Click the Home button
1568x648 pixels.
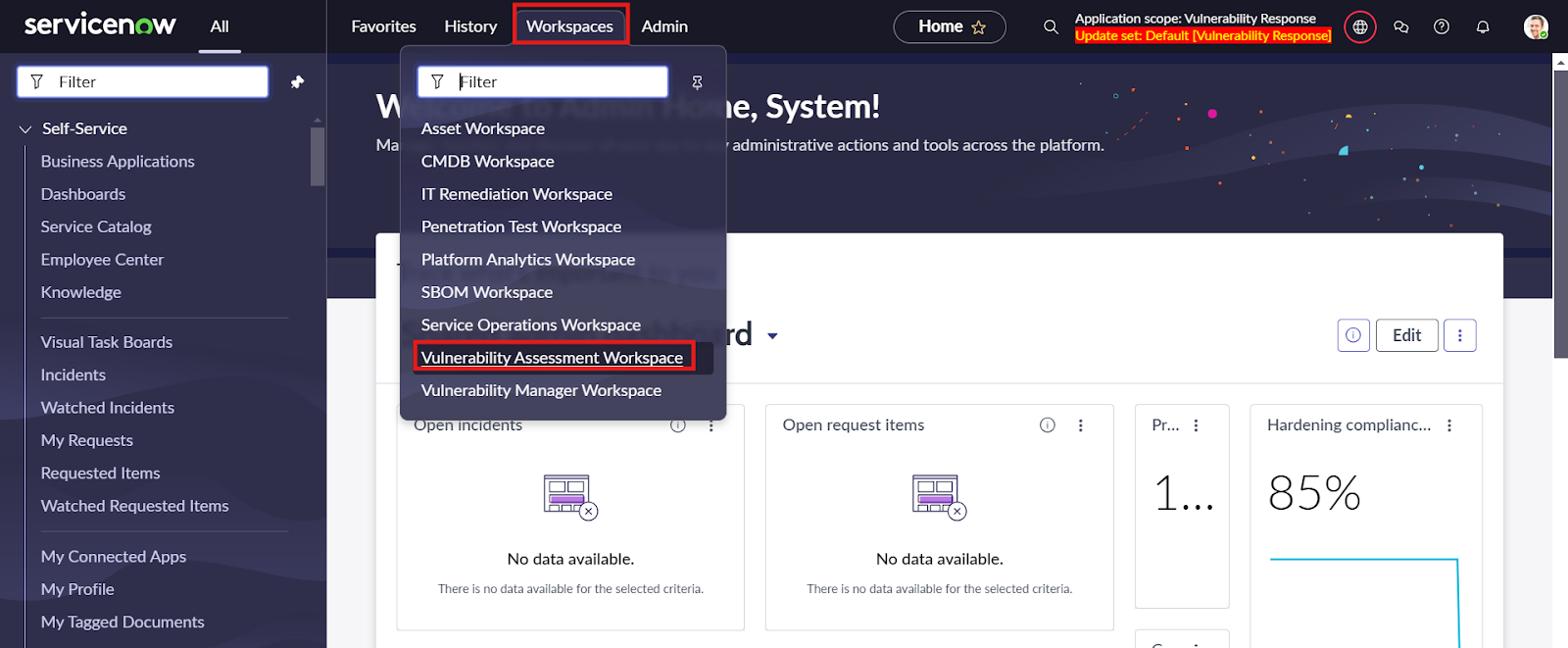[x=950, y=26]
